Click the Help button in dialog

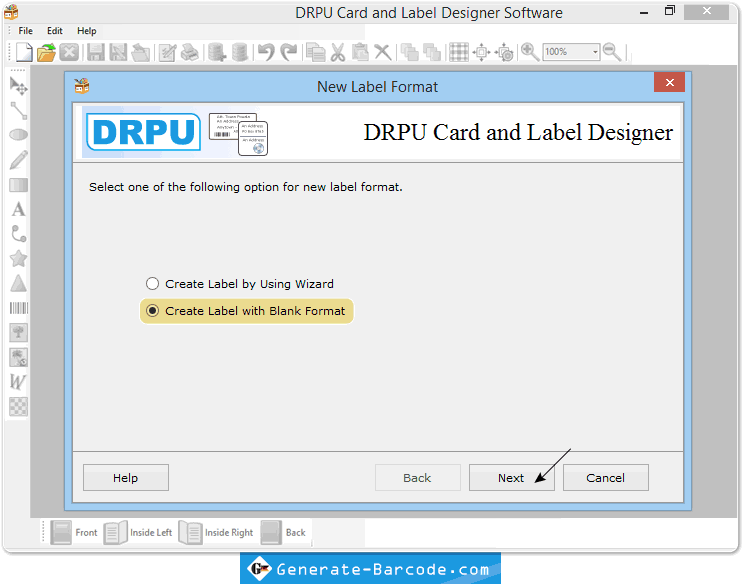(x=126, y=478)
